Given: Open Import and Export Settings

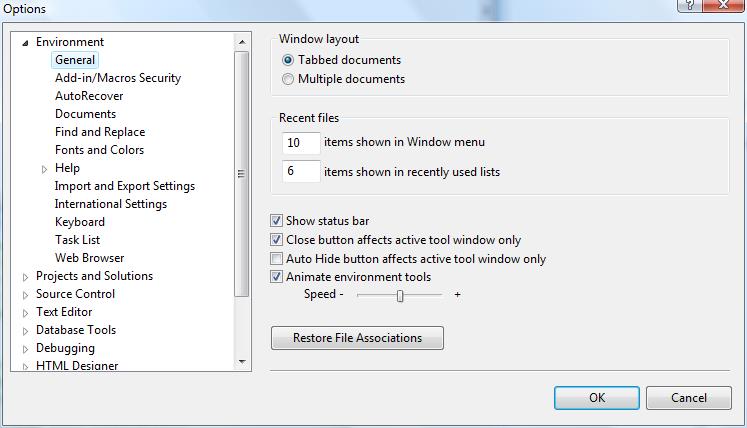Looking at the screenshot, I should [125, 186].
